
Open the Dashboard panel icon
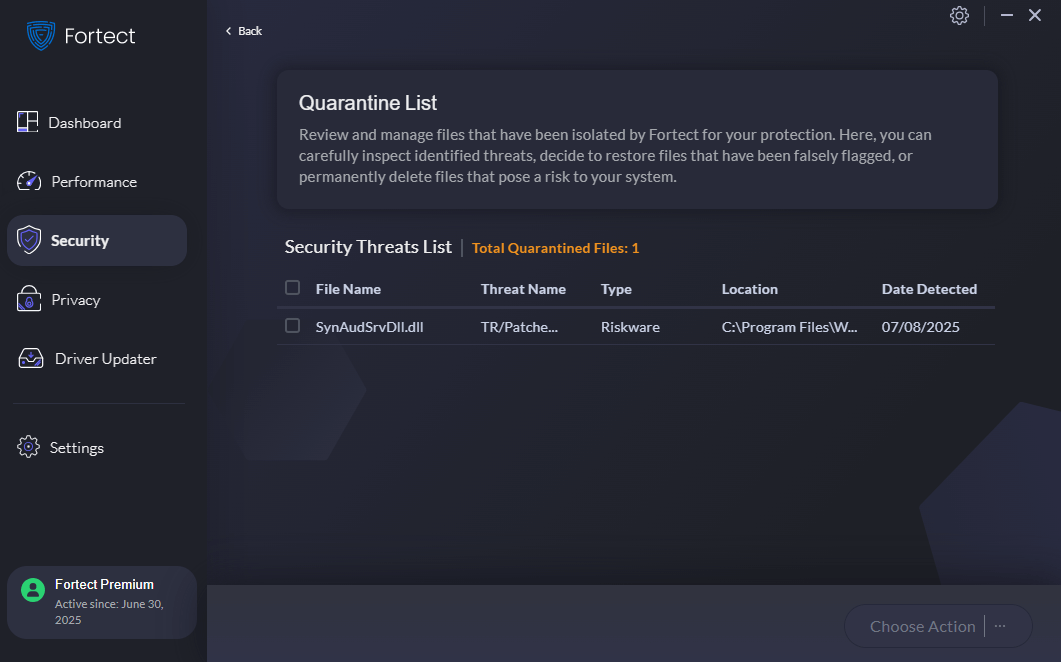27,122
